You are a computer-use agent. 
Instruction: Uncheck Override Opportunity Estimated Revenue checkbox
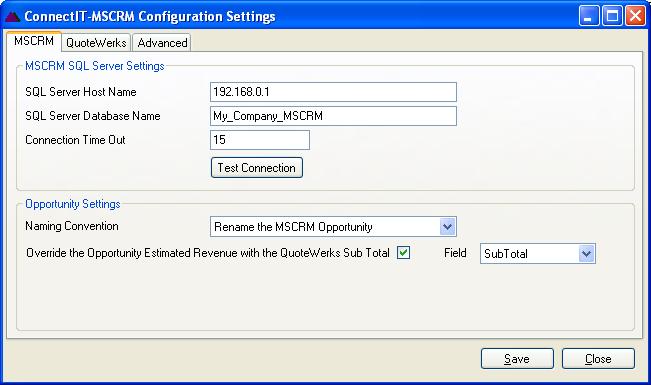(x=404, y=253)
